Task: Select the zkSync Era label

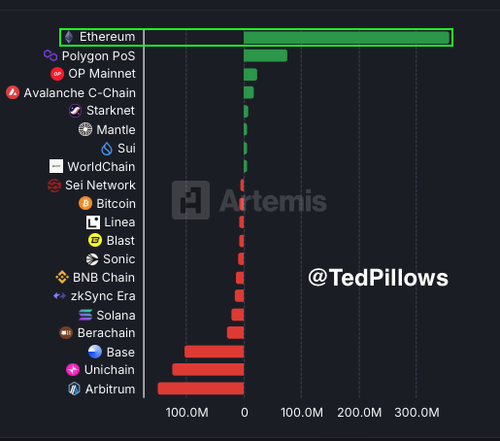Action: pos(103,296)
